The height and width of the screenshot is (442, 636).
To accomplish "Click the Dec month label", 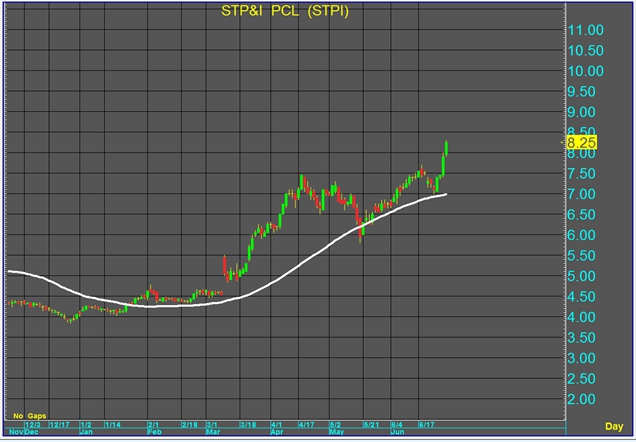I will (x=32, y=432).
